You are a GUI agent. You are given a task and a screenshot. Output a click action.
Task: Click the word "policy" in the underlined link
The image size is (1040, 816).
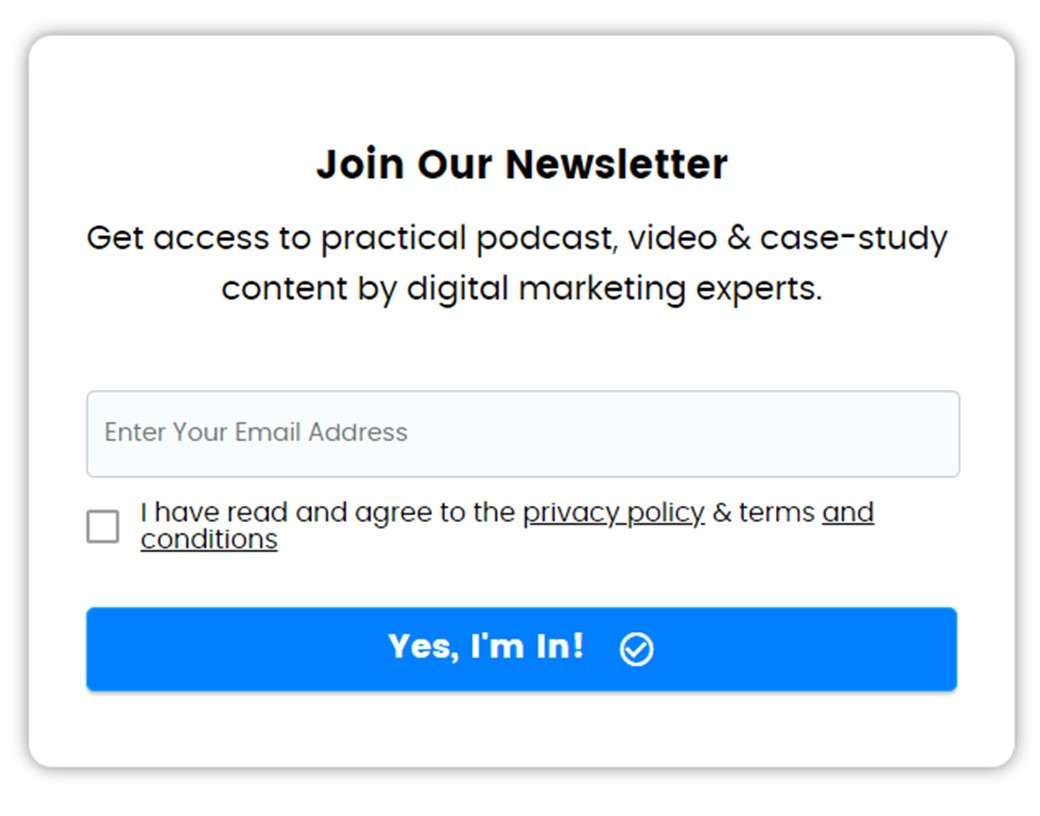[x=665, y=513]
